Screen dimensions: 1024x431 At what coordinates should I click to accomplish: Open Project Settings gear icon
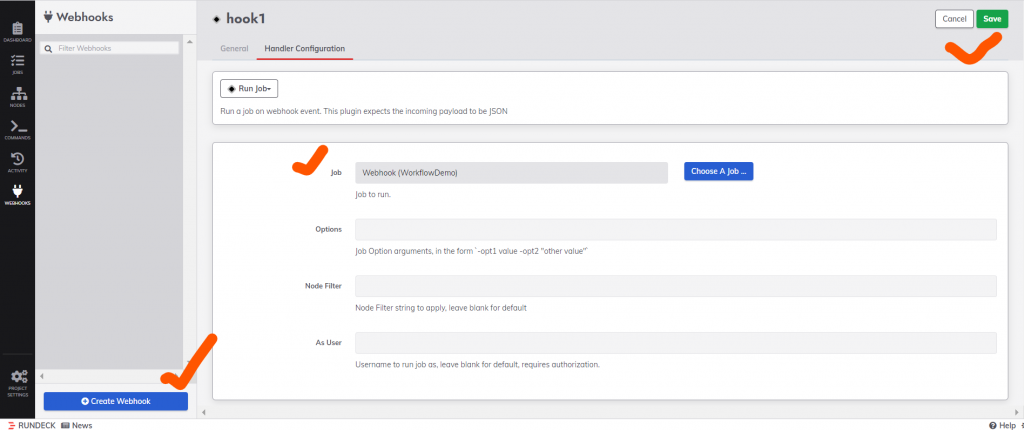pyautogui.click(x=17, y=380)
